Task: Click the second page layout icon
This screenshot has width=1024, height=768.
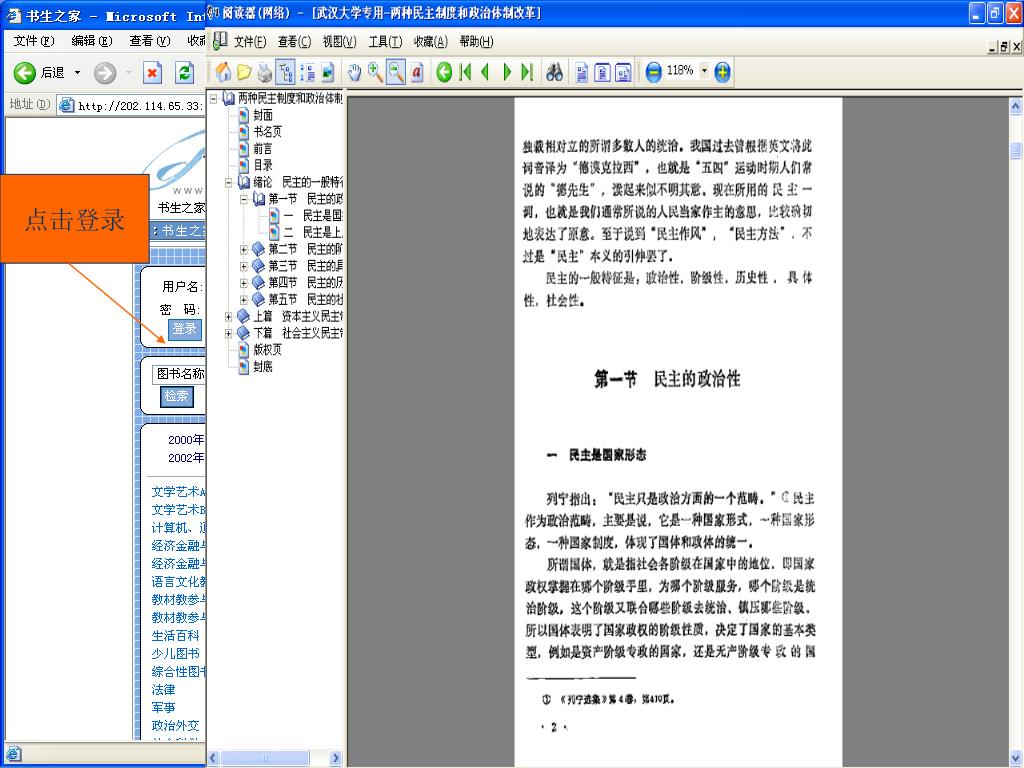Action: 603,72
